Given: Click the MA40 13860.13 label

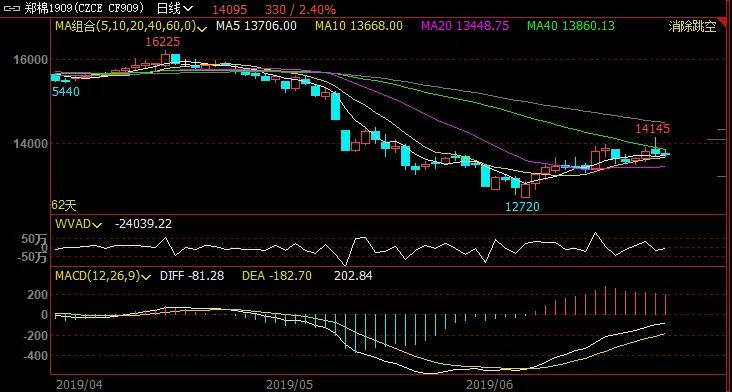Looking at the screenshot, I should coord(571,26).
